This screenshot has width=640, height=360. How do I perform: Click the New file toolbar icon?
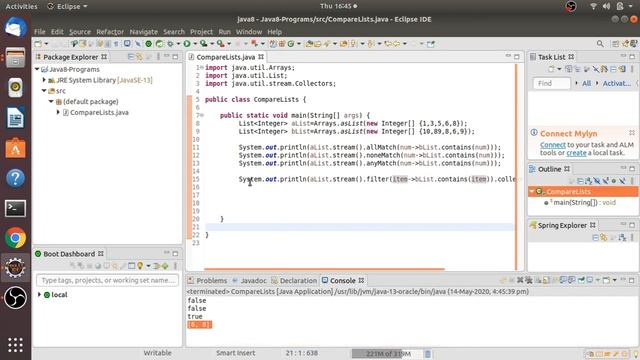38,44
